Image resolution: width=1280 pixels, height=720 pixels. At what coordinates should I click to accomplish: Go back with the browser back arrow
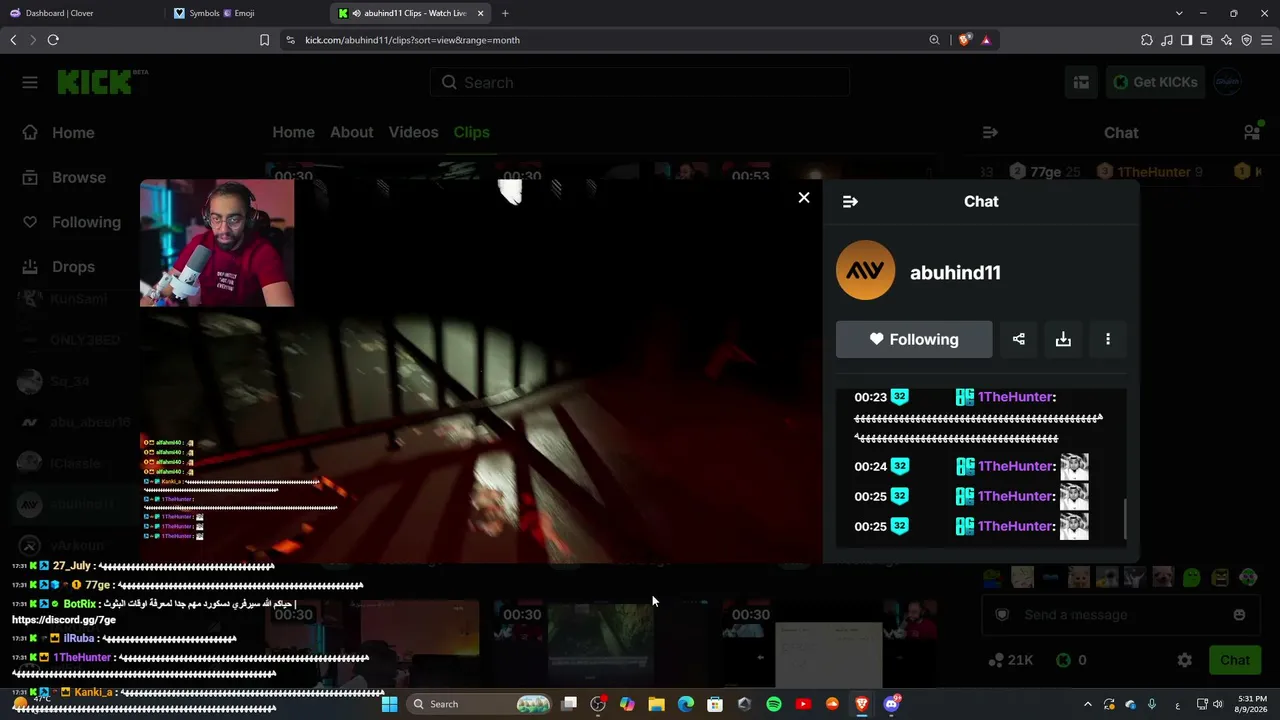(x=13, y=40)
